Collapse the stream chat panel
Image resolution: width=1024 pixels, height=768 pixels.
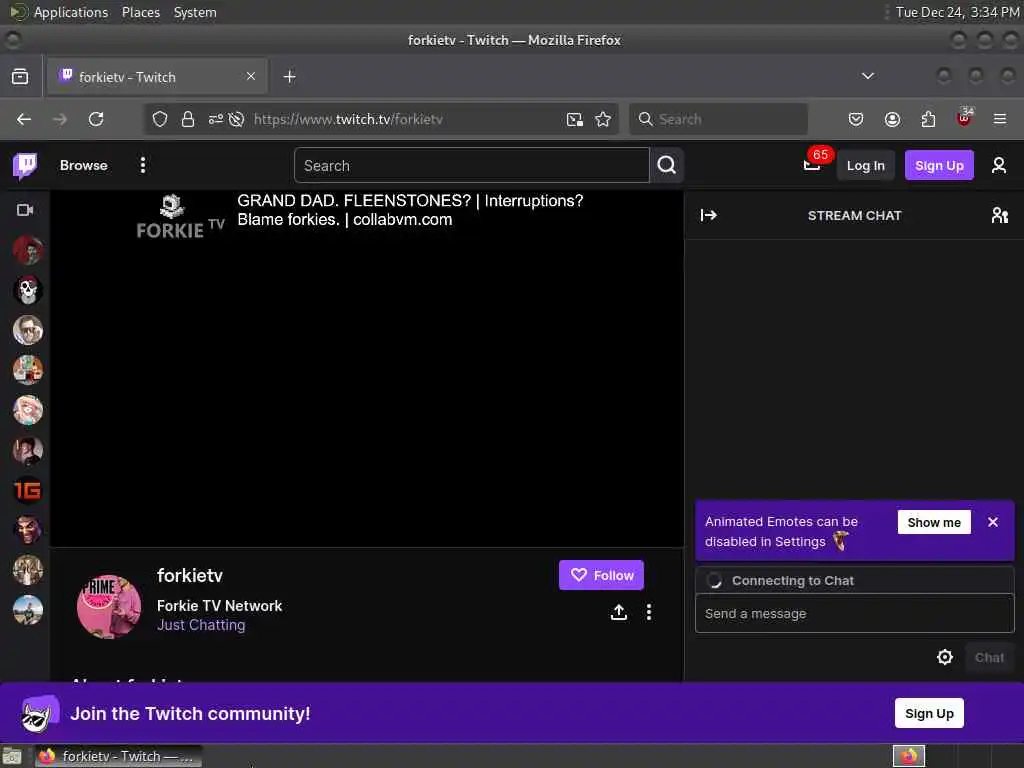(709, 215)
